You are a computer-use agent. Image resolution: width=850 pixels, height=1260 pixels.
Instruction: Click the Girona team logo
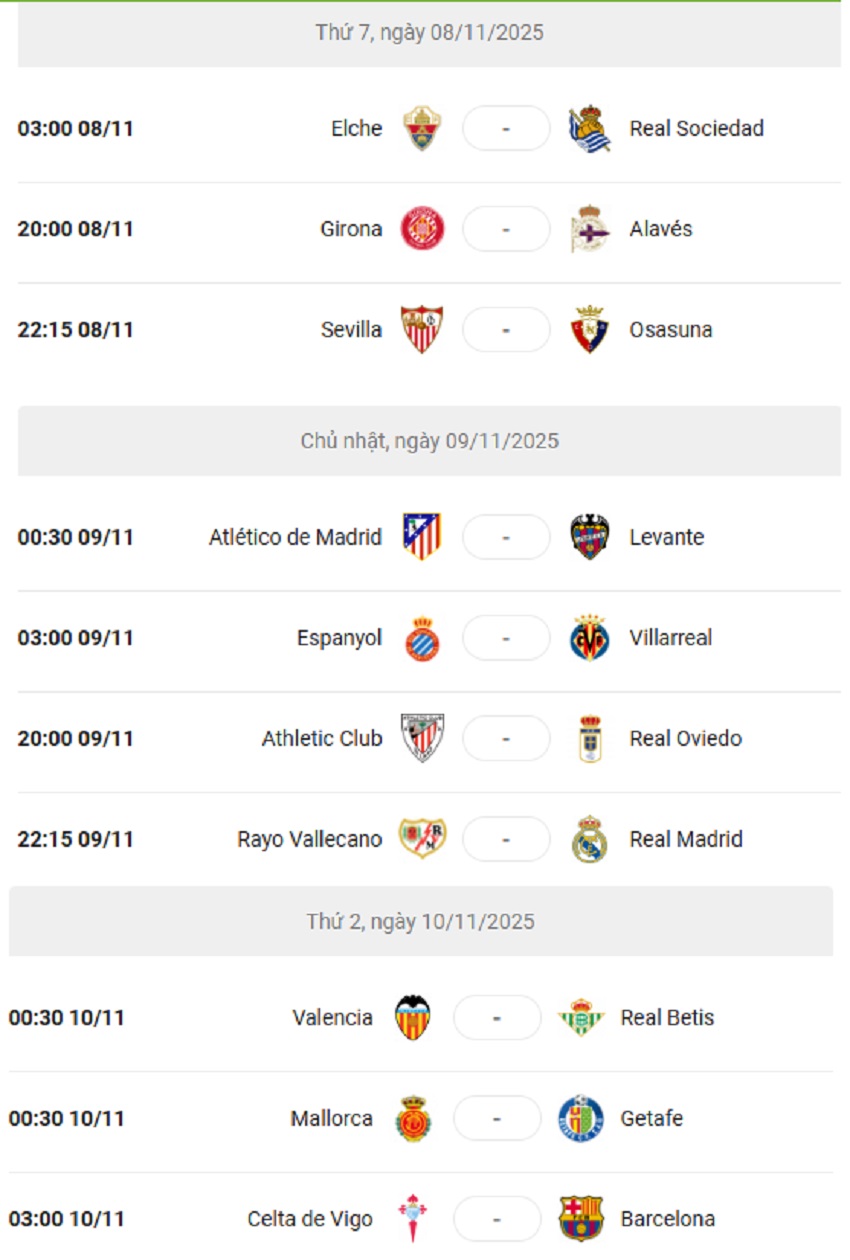tap(422, 229)
